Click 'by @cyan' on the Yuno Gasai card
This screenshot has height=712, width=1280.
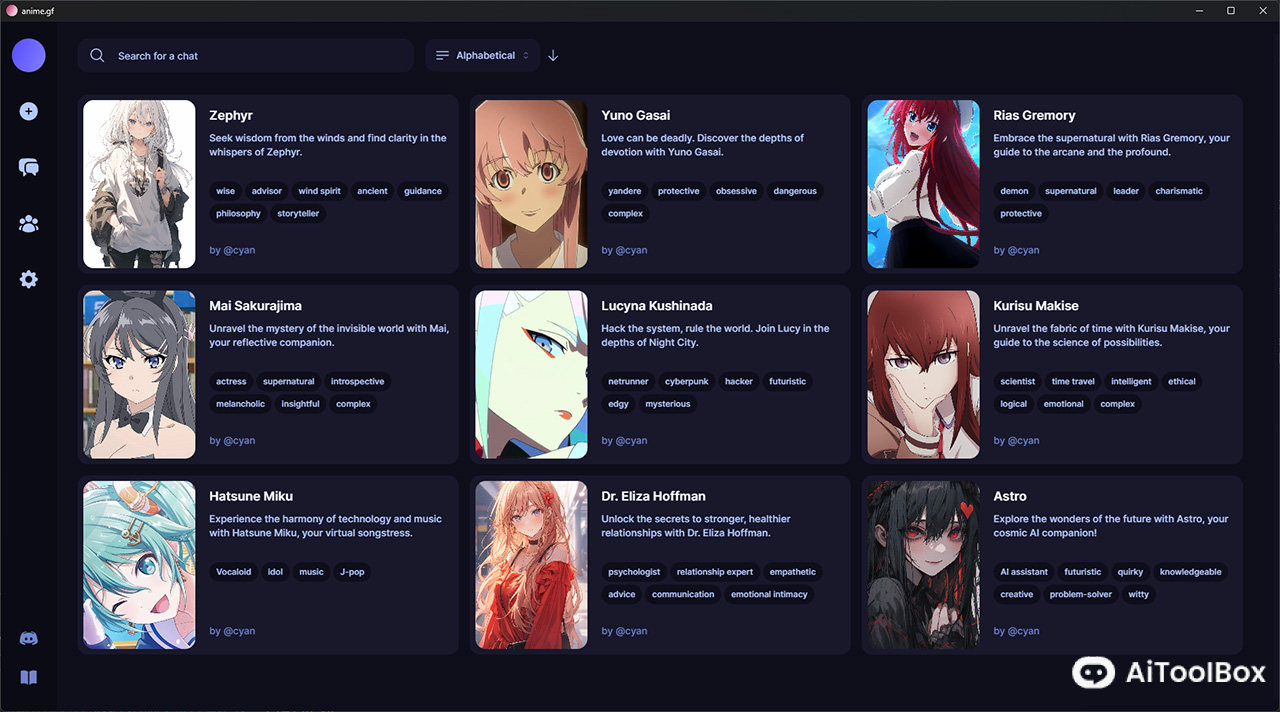[624, 250]
